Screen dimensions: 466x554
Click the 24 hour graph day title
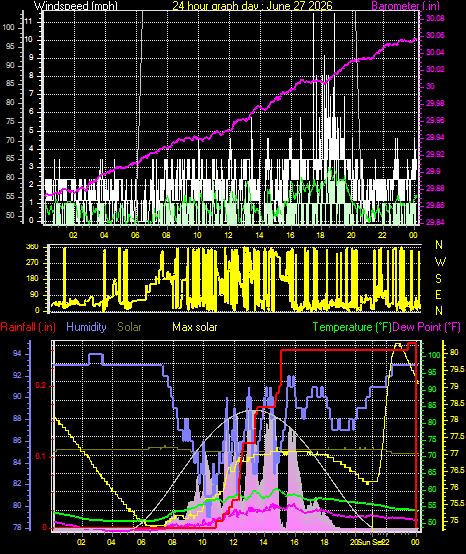tap(252, 6)
